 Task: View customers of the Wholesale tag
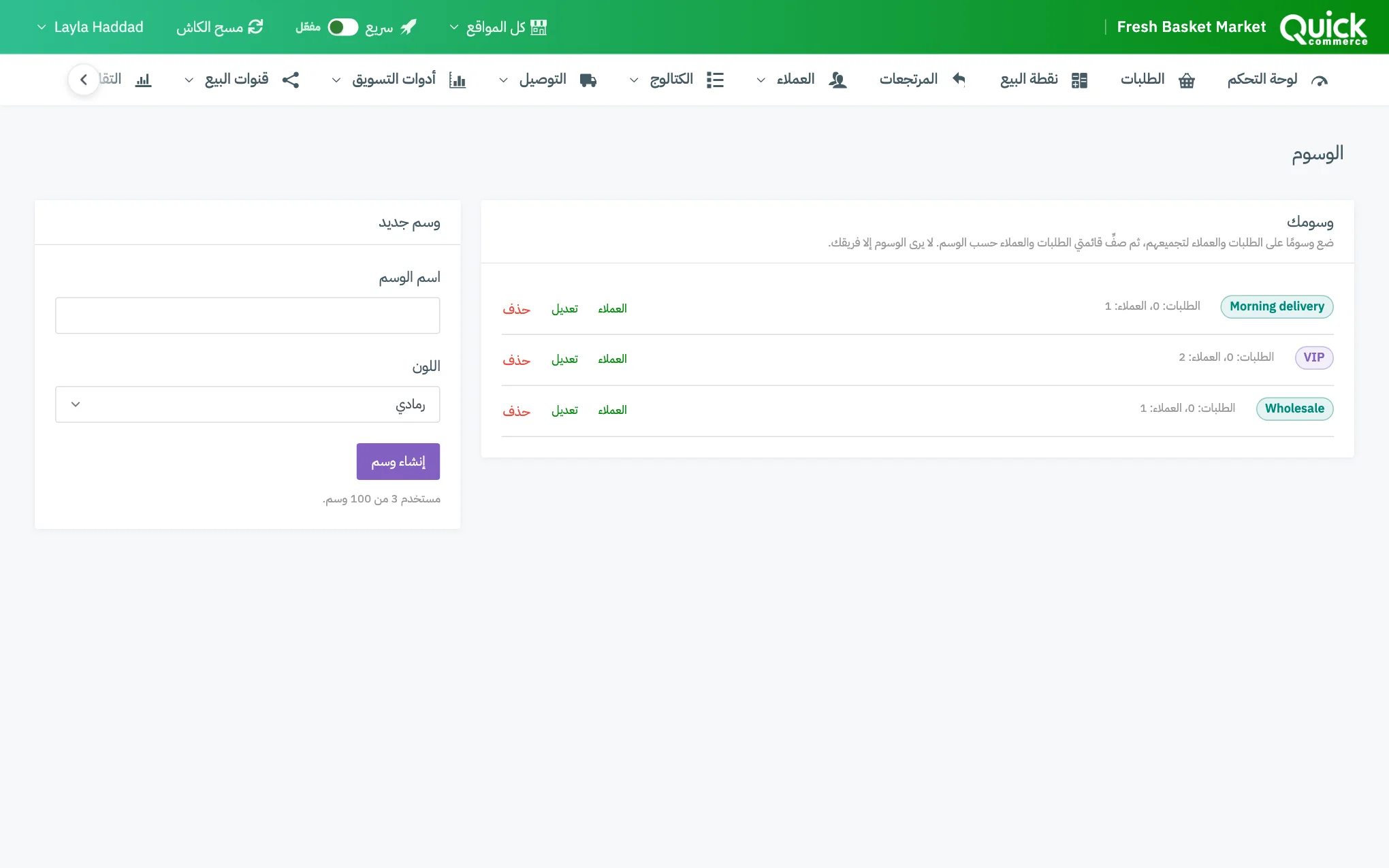tap(612, 411)
